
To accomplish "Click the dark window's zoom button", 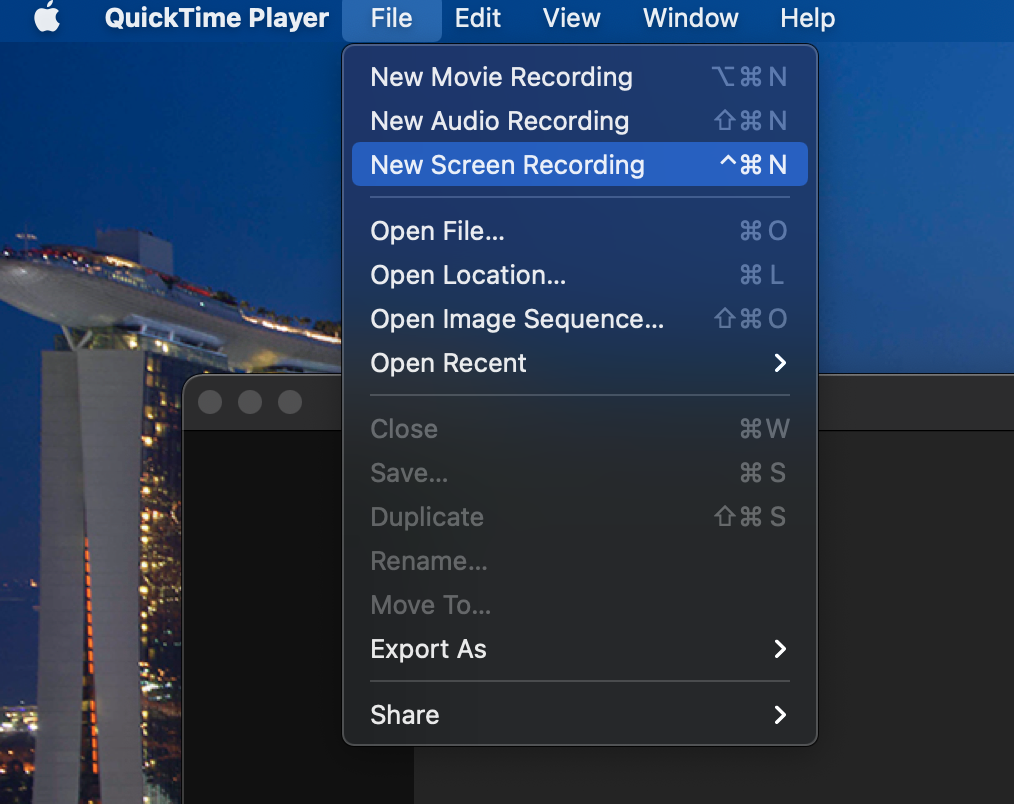I will coord(290,402).
